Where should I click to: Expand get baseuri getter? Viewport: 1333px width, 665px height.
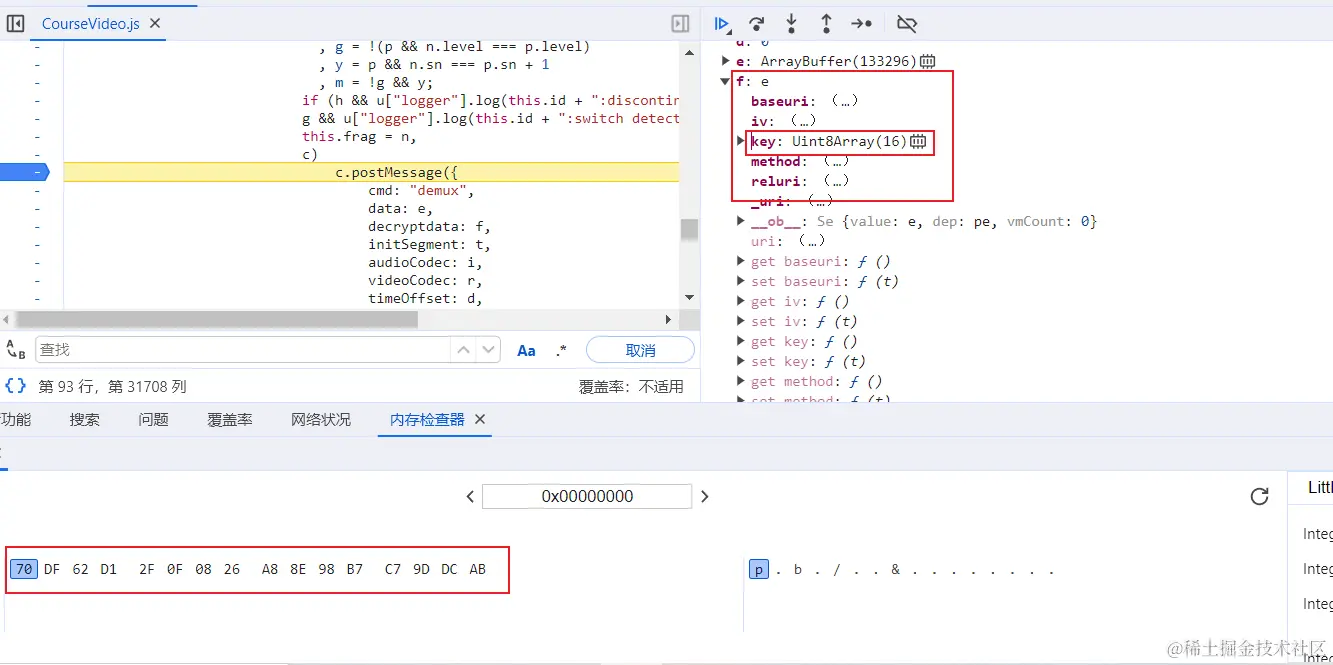click(741, 261)
